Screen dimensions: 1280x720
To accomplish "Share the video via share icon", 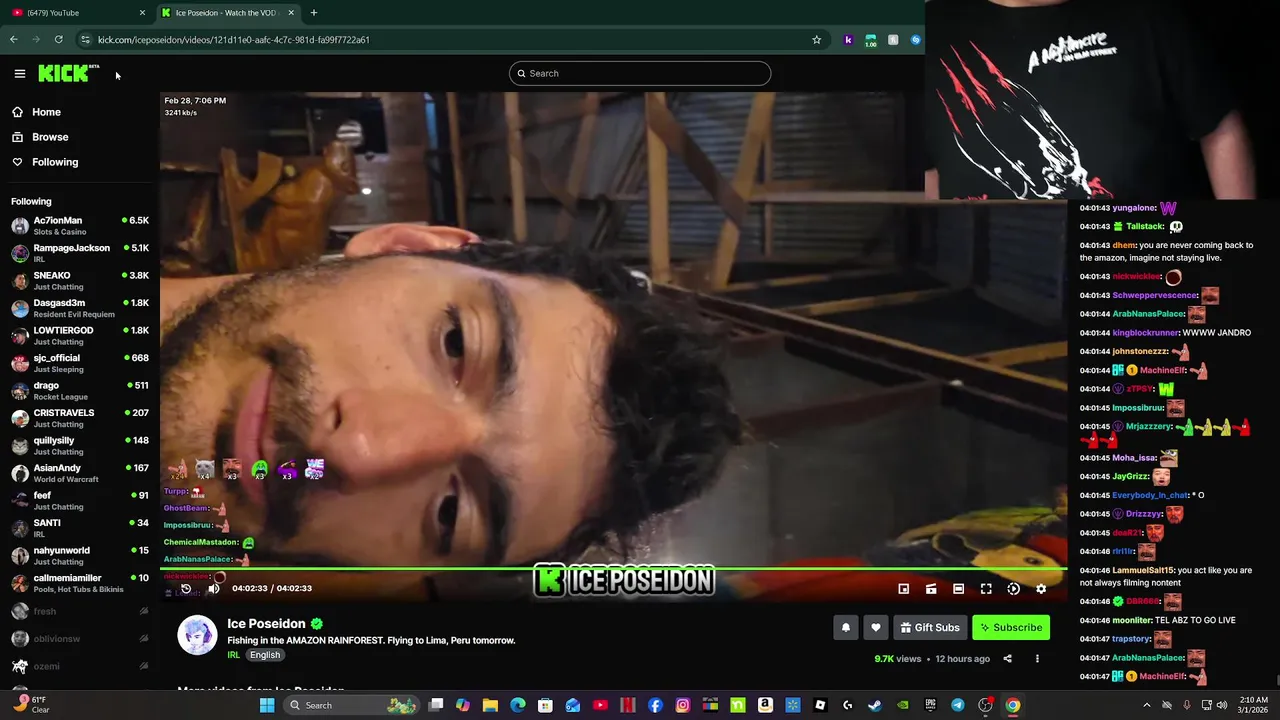I will (1007, 659).
